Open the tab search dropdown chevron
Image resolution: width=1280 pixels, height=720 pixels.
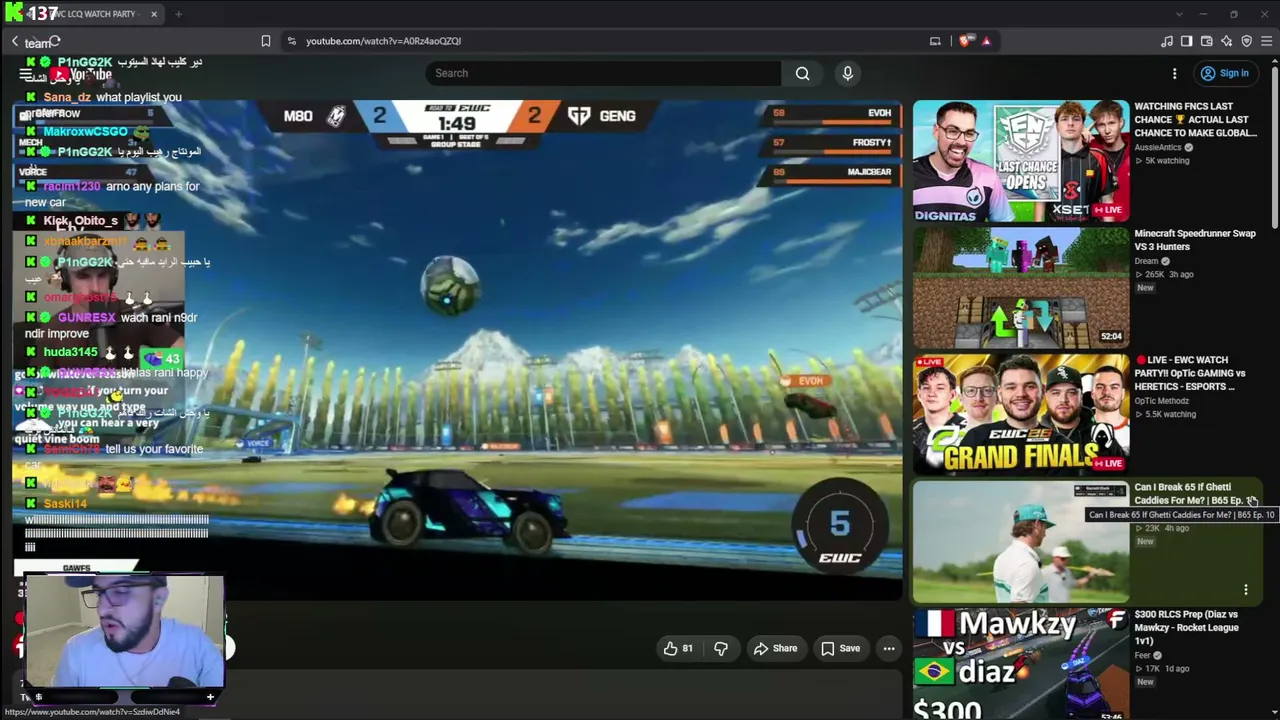point(1179,14)
